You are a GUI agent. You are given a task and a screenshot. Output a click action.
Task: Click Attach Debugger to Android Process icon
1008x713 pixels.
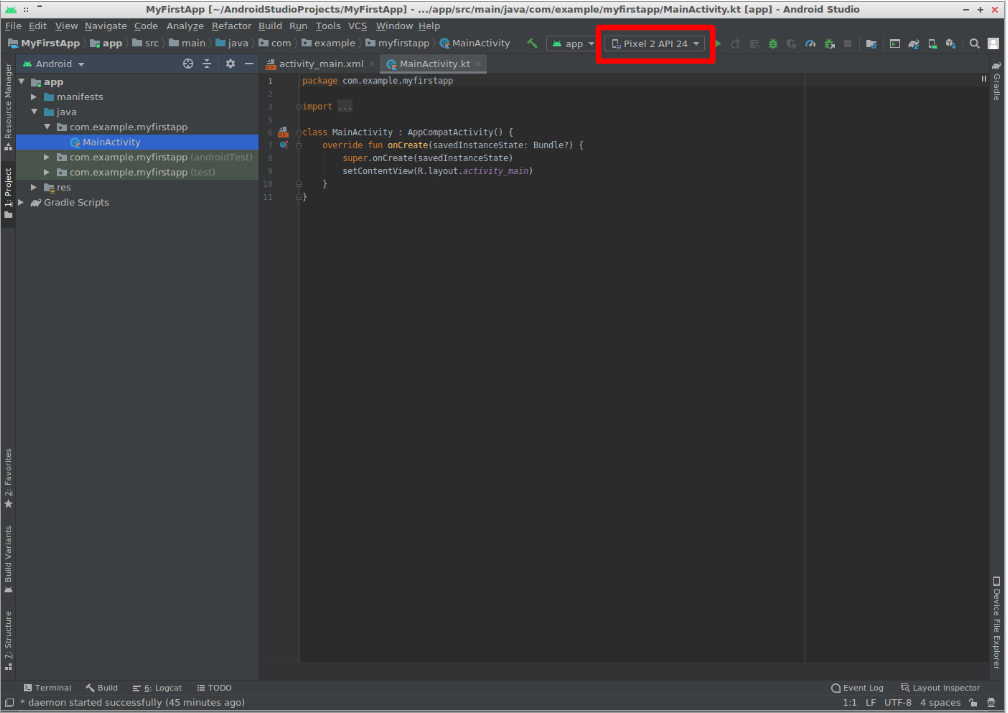tap(830, 44)
